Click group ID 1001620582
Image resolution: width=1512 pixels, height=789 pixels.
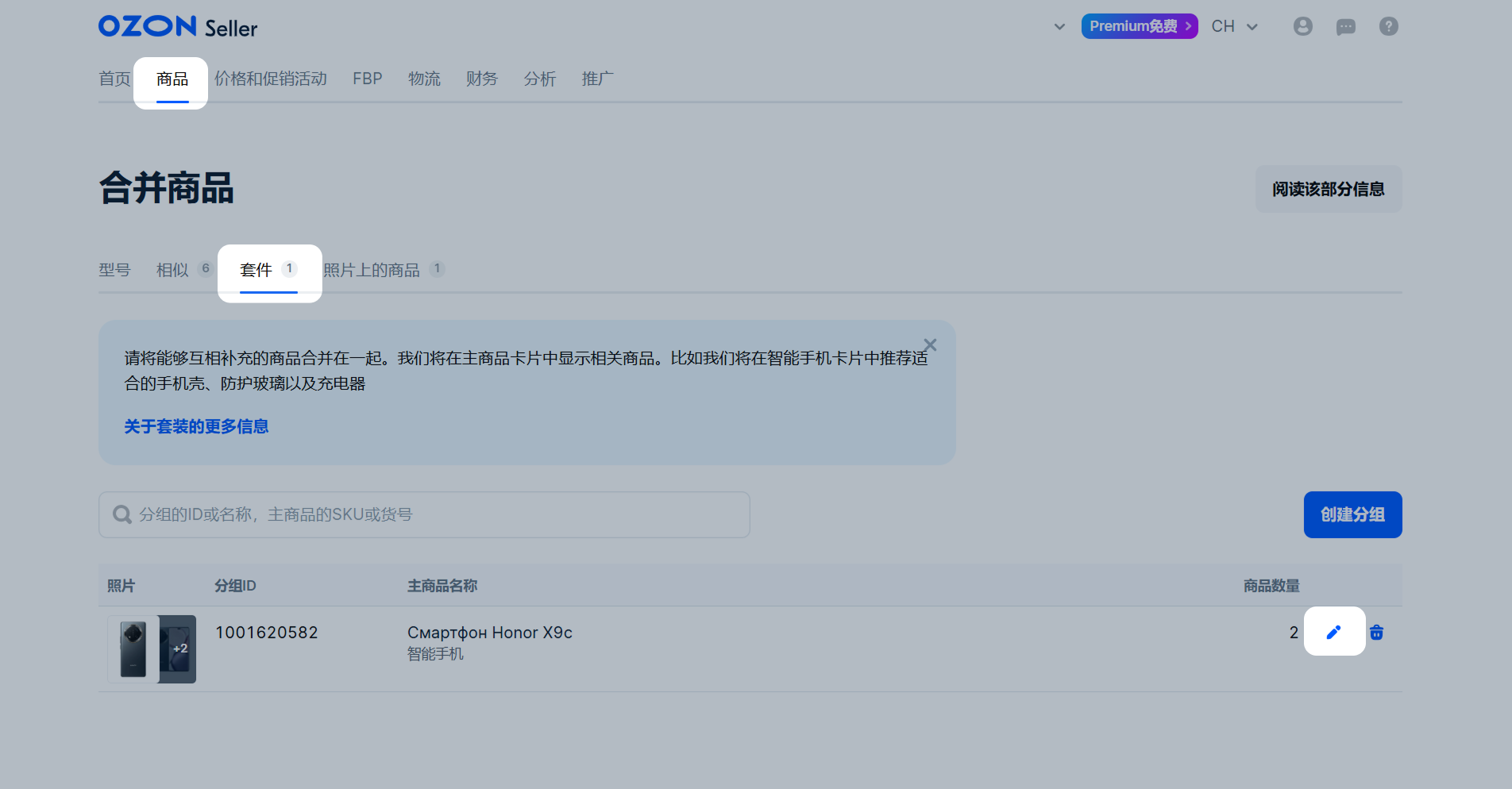(267, 633)
